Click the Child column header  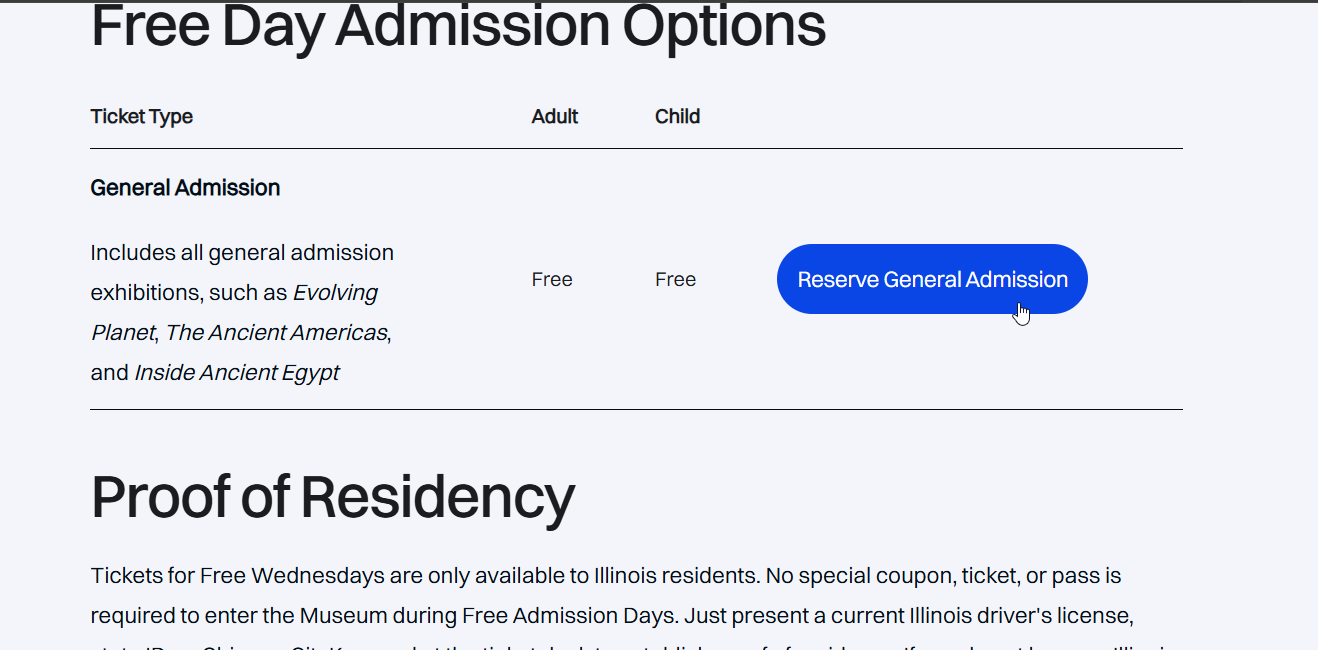click(677, 116)
